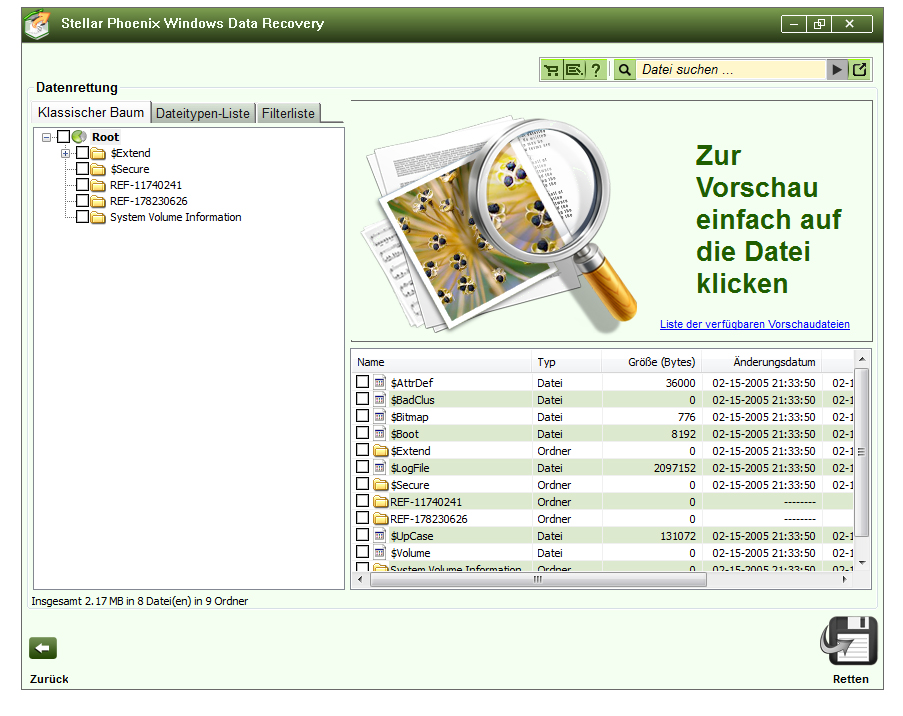The width and height of the screenshot is (903, 716).
Task: Start file search with play arrow button
Action: tap(837, 70)
